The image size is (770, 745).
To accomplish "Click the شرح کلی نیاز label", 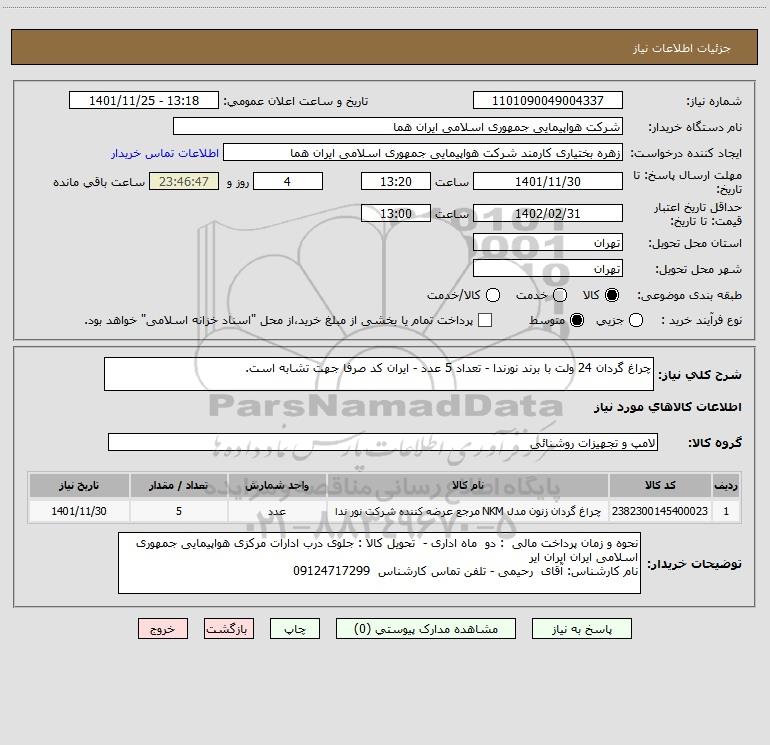I will point(700,375).
